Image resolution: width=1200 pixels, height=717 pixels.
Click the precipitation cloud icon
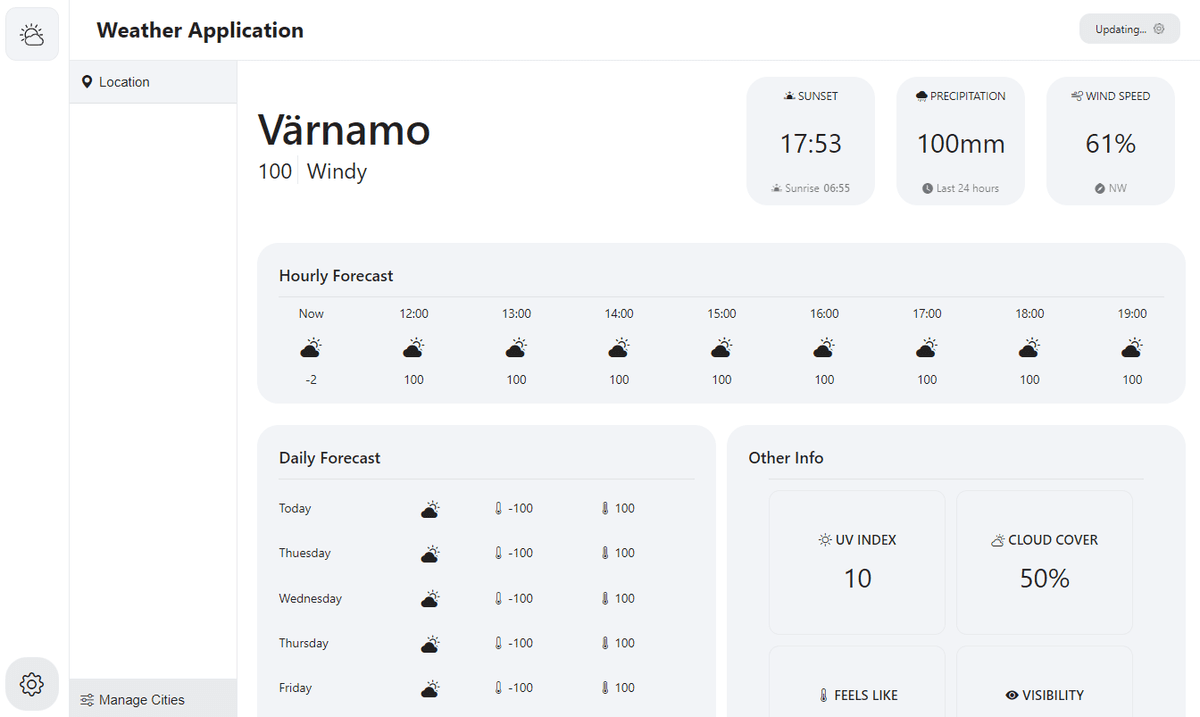(x=921, y=96)
